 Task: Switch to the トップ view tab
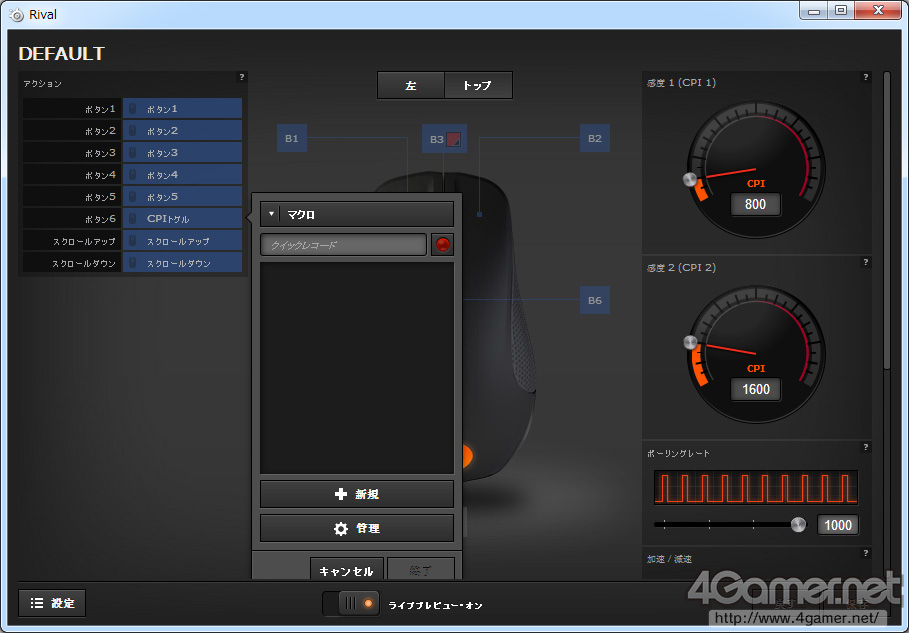coord(478,85)
